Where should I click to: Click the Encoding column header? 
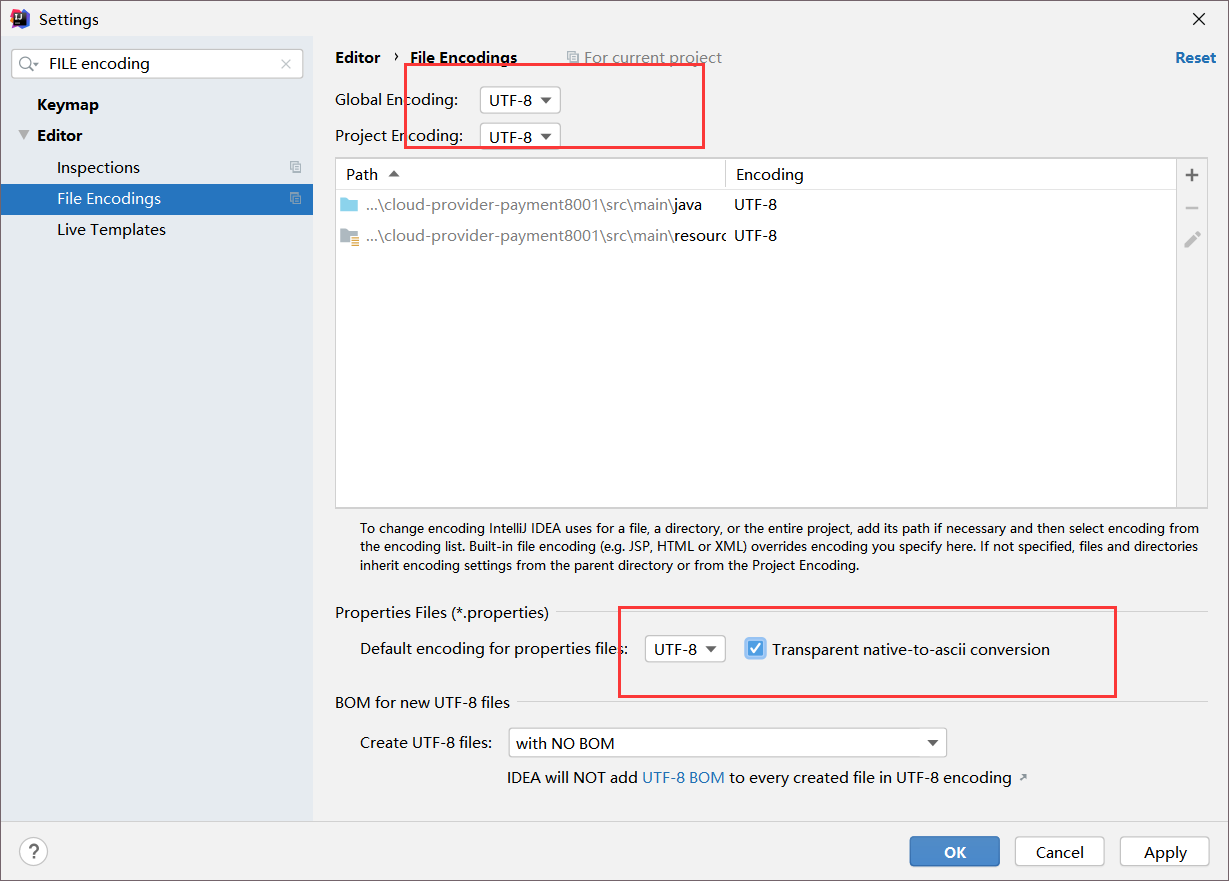coord(950,174)
